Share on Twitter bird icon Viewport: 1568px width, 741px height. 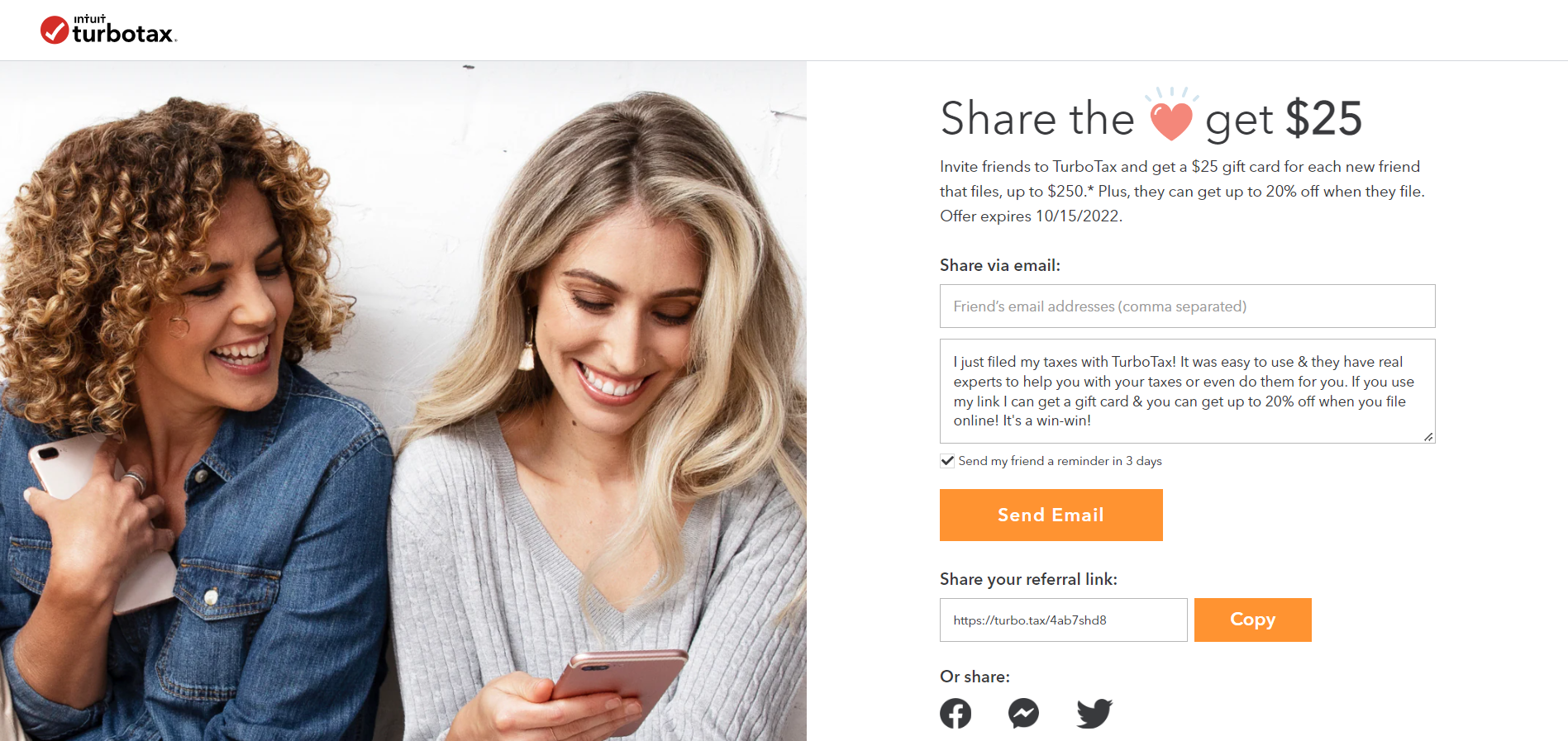pyautogui.click(x=1094, y=714)
